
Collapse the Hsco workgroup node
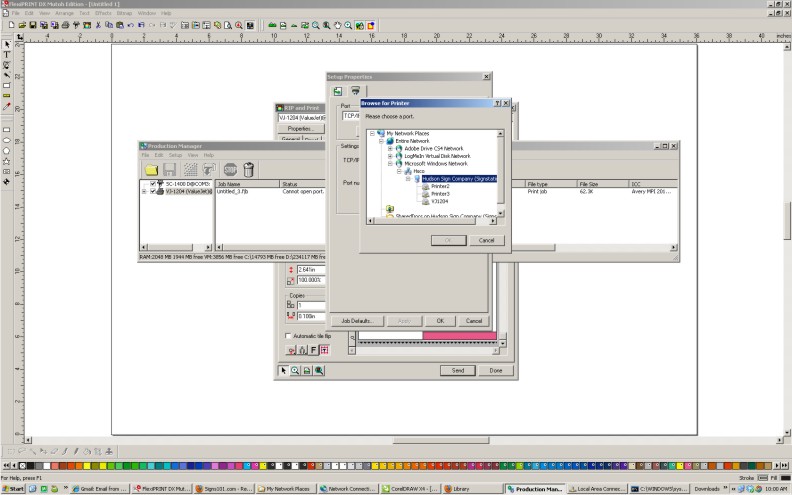tap(399, 171)
